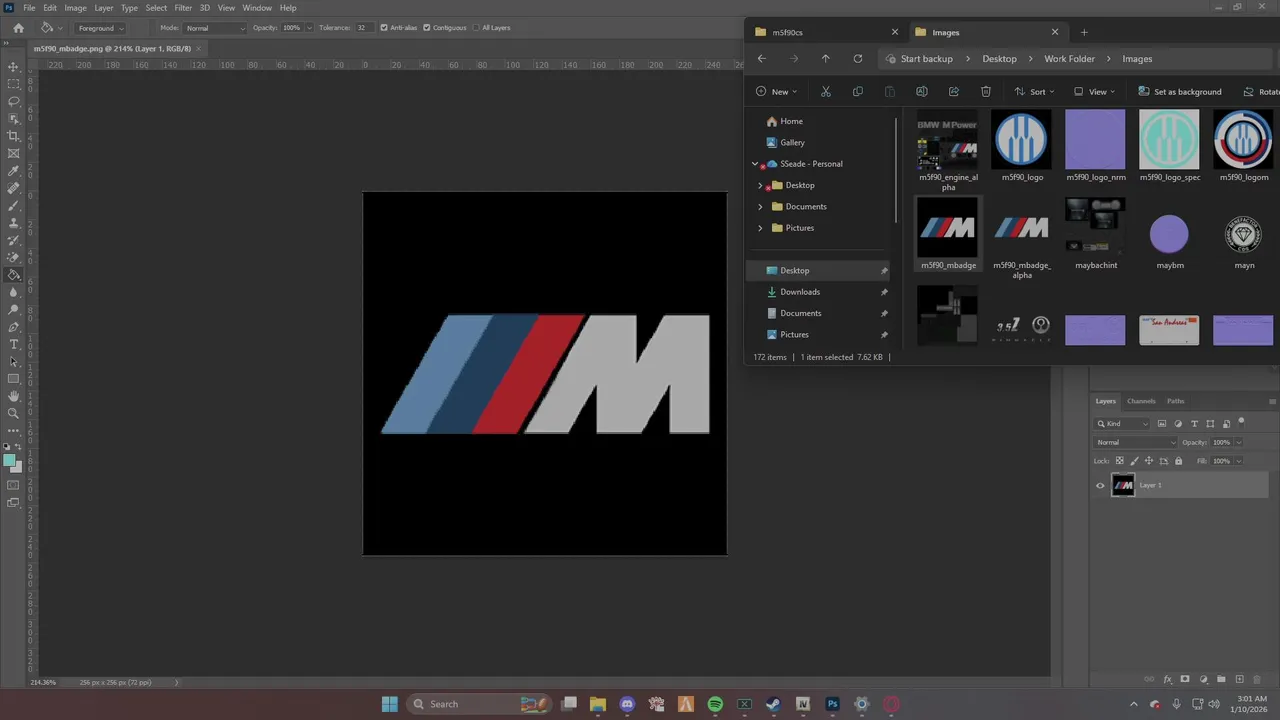Click the Windows Start button
The width and height of the screenshot is (1280, 720).
click(x=389, y=704)
